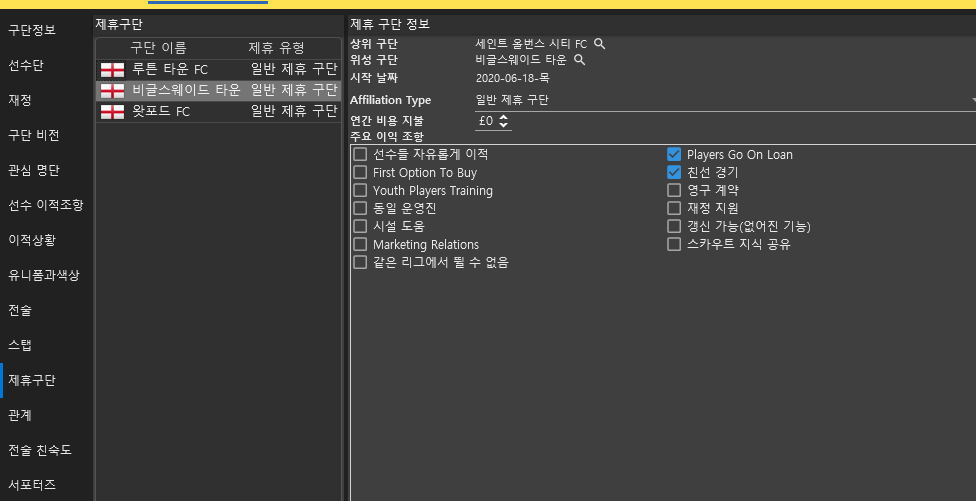976x501 pixels.
Task: Check 같은 리그에서 뛸 수 없음
Action: pos(360,262)
